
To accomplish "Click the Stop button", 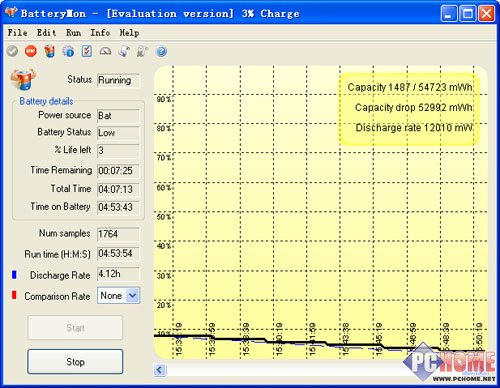I will 75,362.
